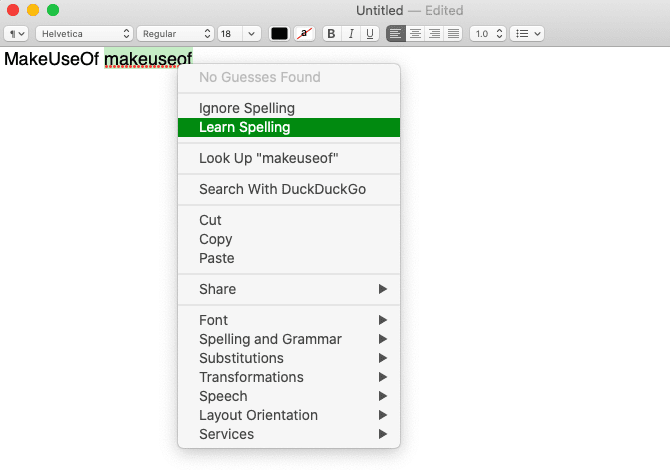The height and width of the screenshot is (470, 670).
Task: Choose Learn Spelling from context menu
Action: pyautogui.click(x=245, y=127)
